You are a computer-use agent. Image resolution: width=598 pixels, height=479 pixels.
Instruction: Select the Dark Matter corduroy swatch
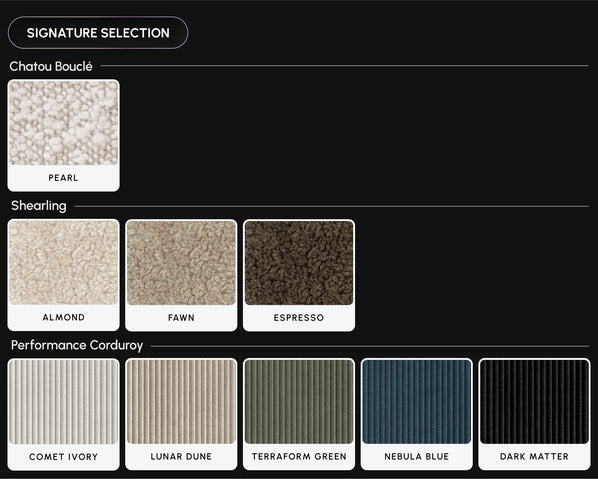[x=534, y=415]
